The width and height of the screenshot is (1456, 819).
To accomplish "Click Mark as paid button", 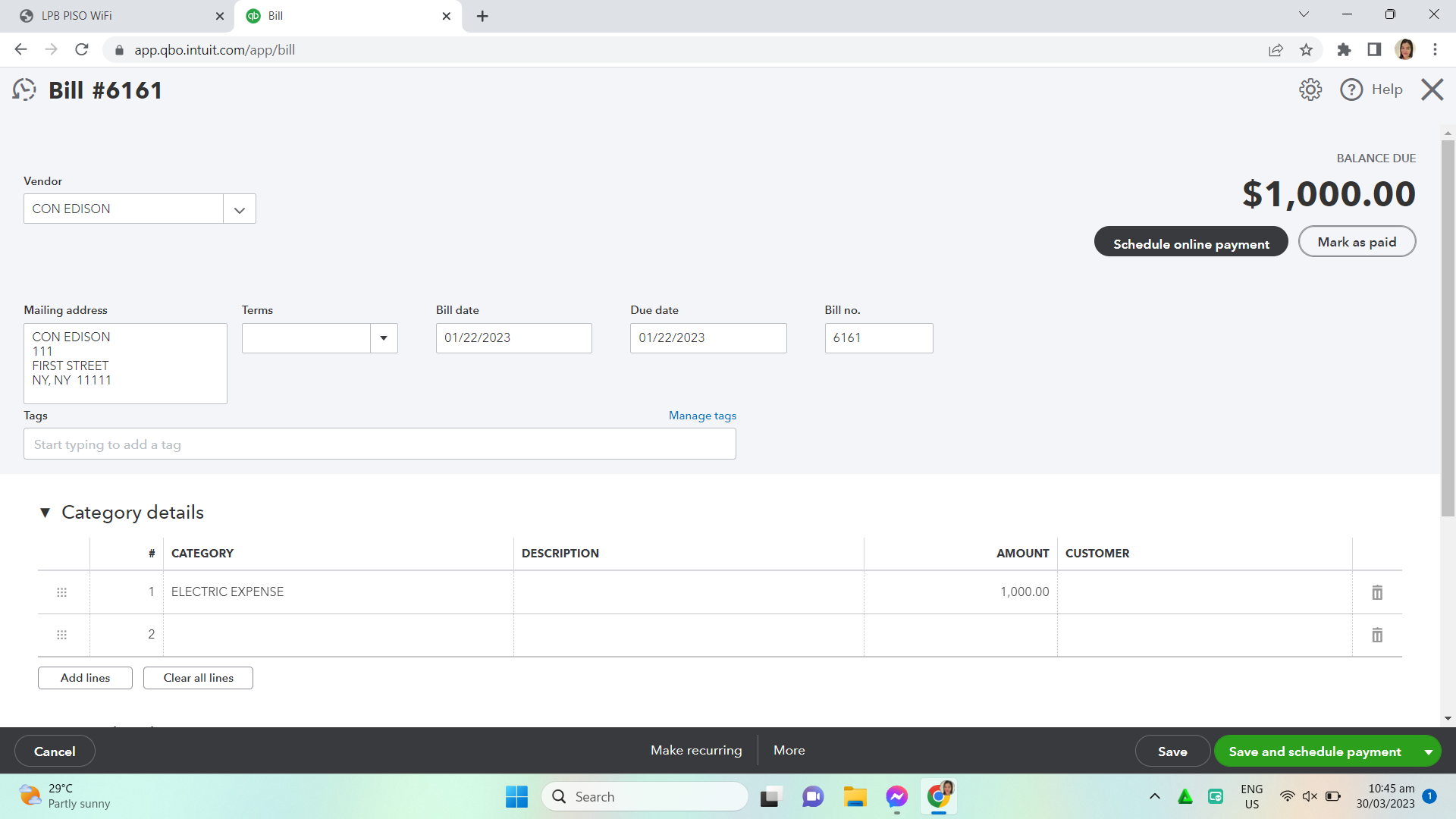I will point(1357,242).
